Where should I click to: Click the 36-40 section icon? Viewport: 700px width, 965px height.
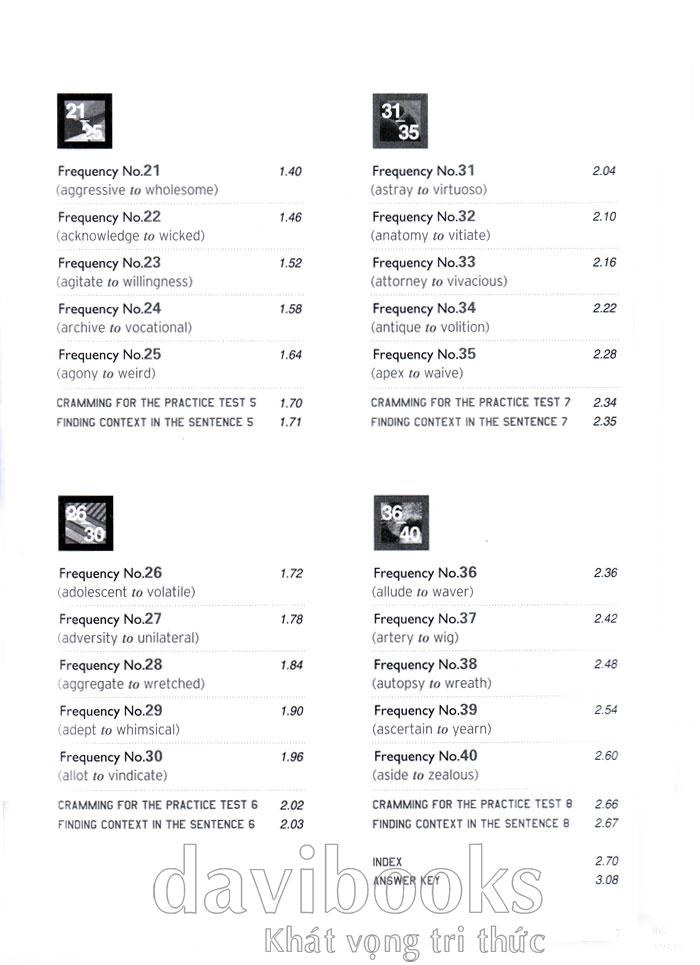pos(400,523)
